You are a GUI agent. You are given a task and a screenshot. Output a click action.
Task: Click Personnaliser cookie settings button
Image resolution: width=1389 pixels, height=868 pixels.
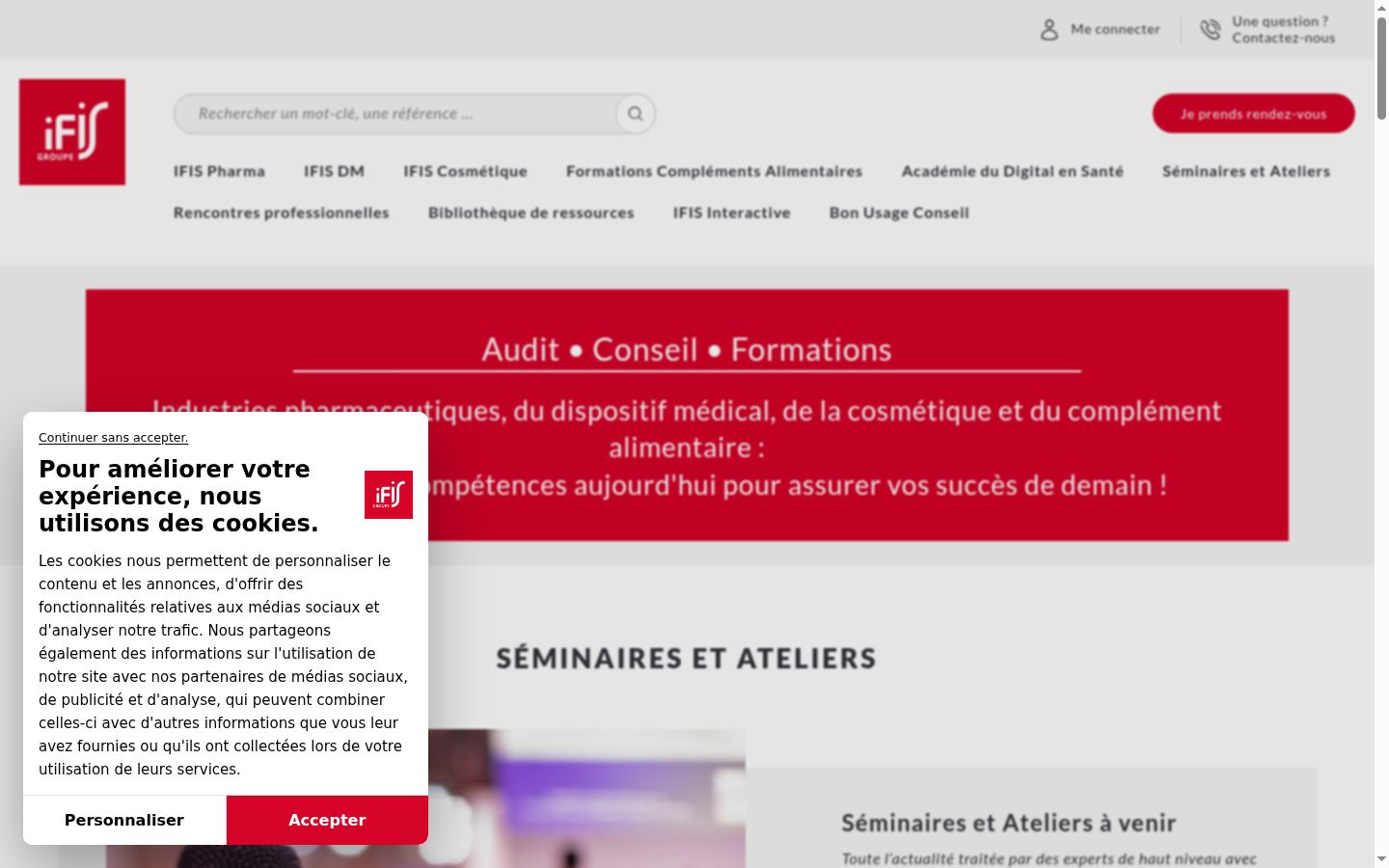124,820
